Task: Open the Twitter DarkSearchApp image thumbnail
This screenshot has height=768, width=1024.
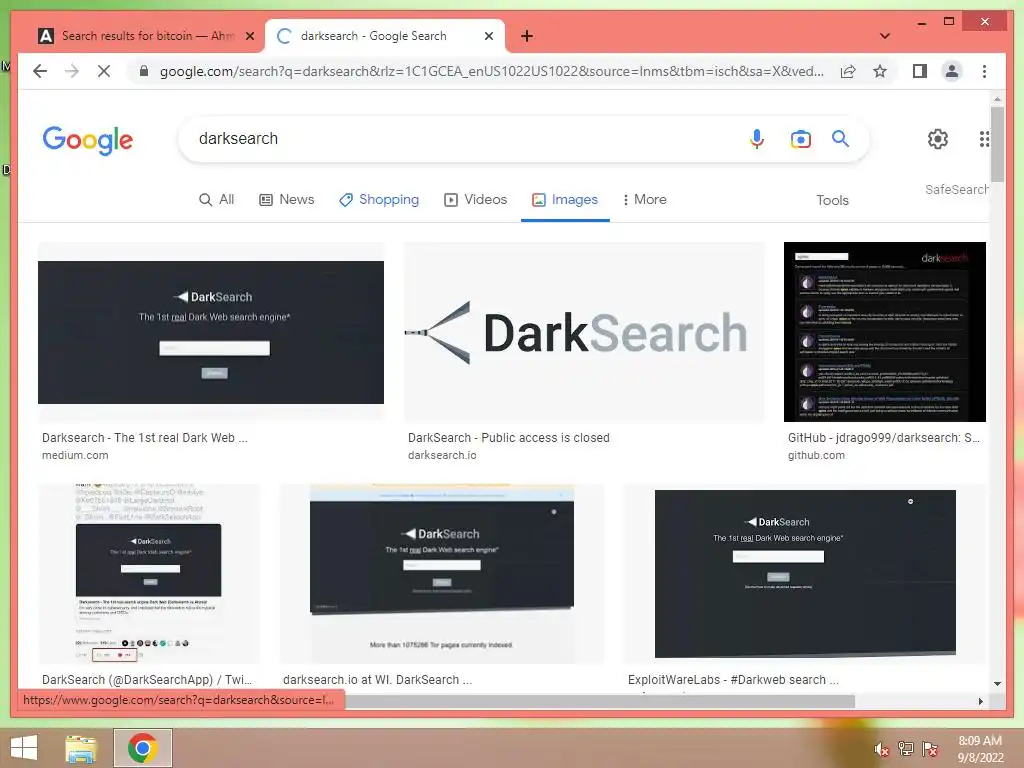Action: click(x=149, y=574)
